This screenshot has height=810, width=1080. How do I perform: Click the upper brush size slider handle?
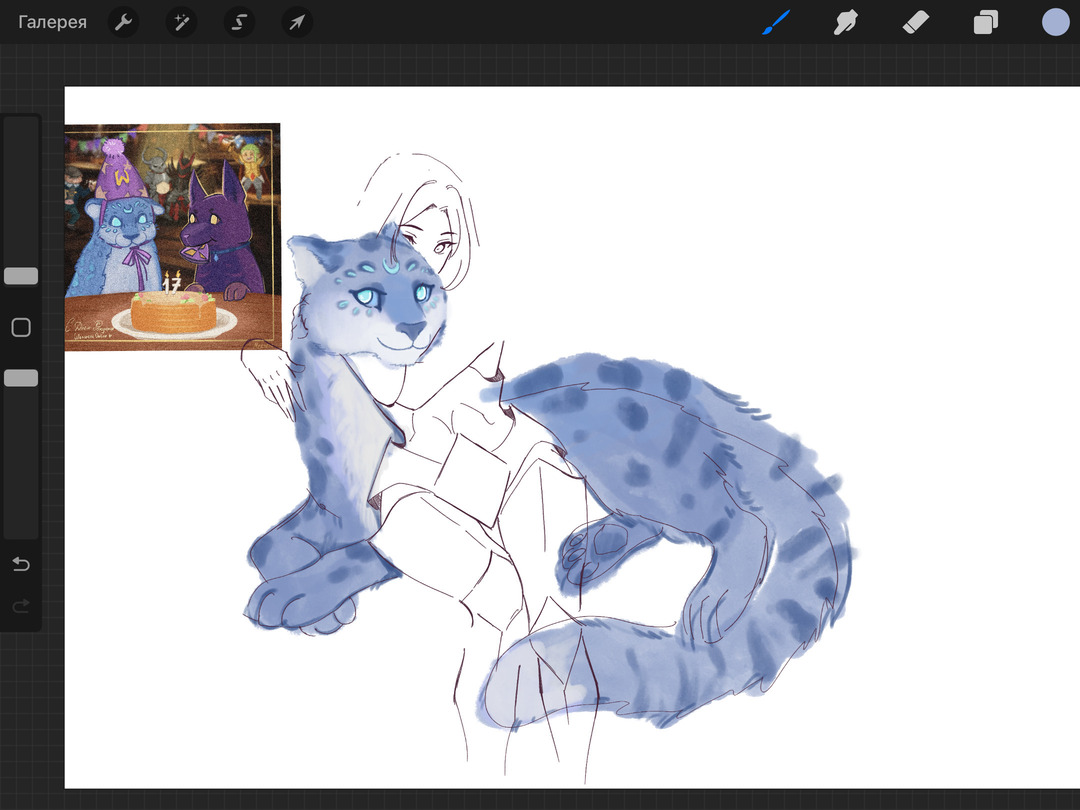pos(21,276)
